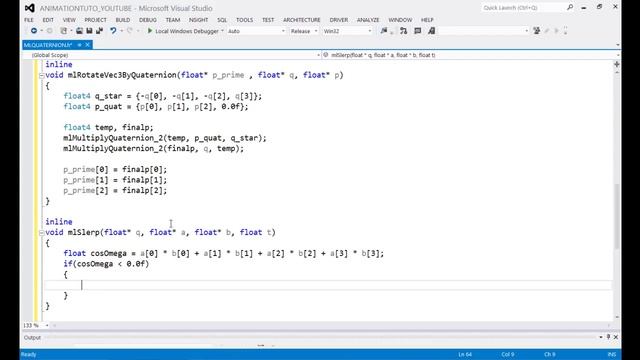640x360 pixels.
Task: Open the VIEW menu
Action: (69, 20)
